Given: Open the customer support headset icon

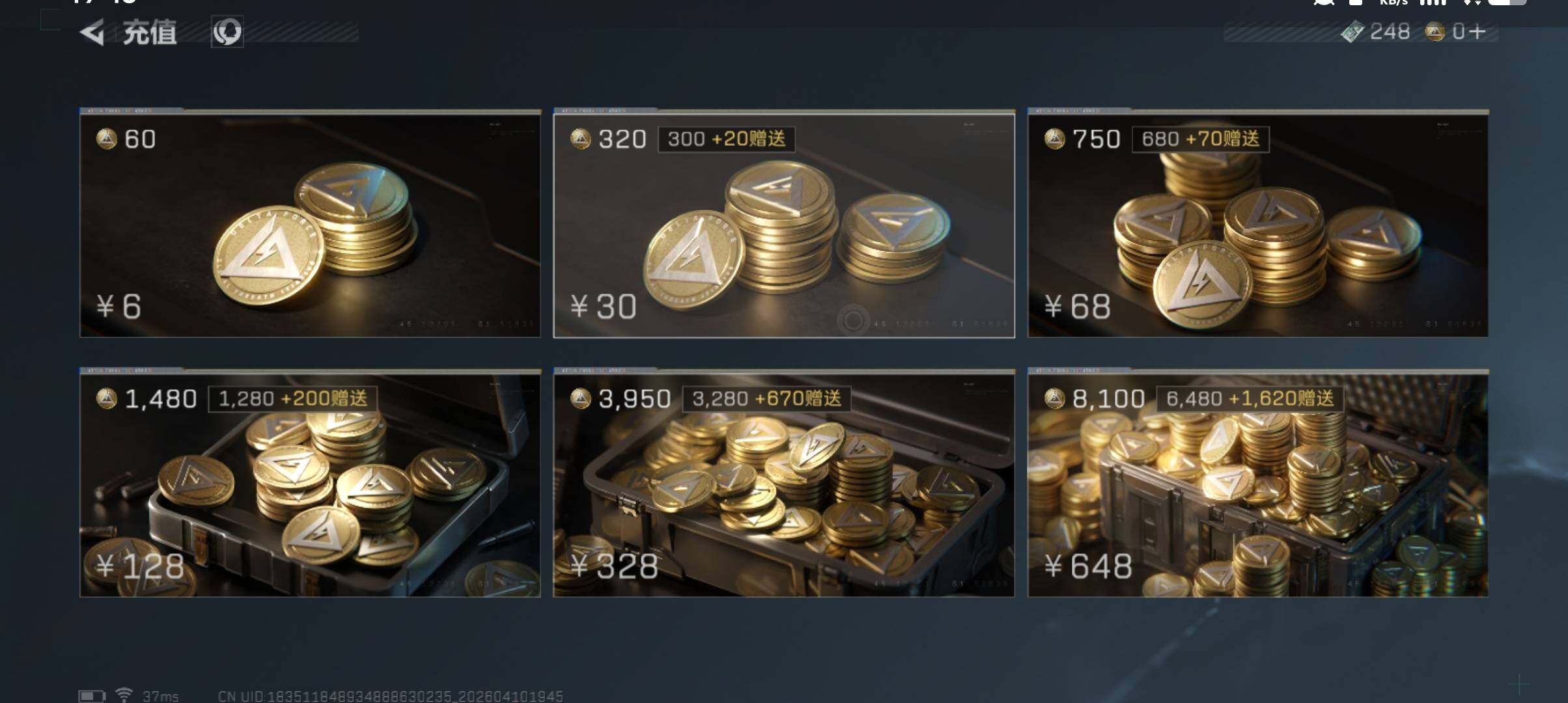Looking at the screenshot, I should click(227, 32).
